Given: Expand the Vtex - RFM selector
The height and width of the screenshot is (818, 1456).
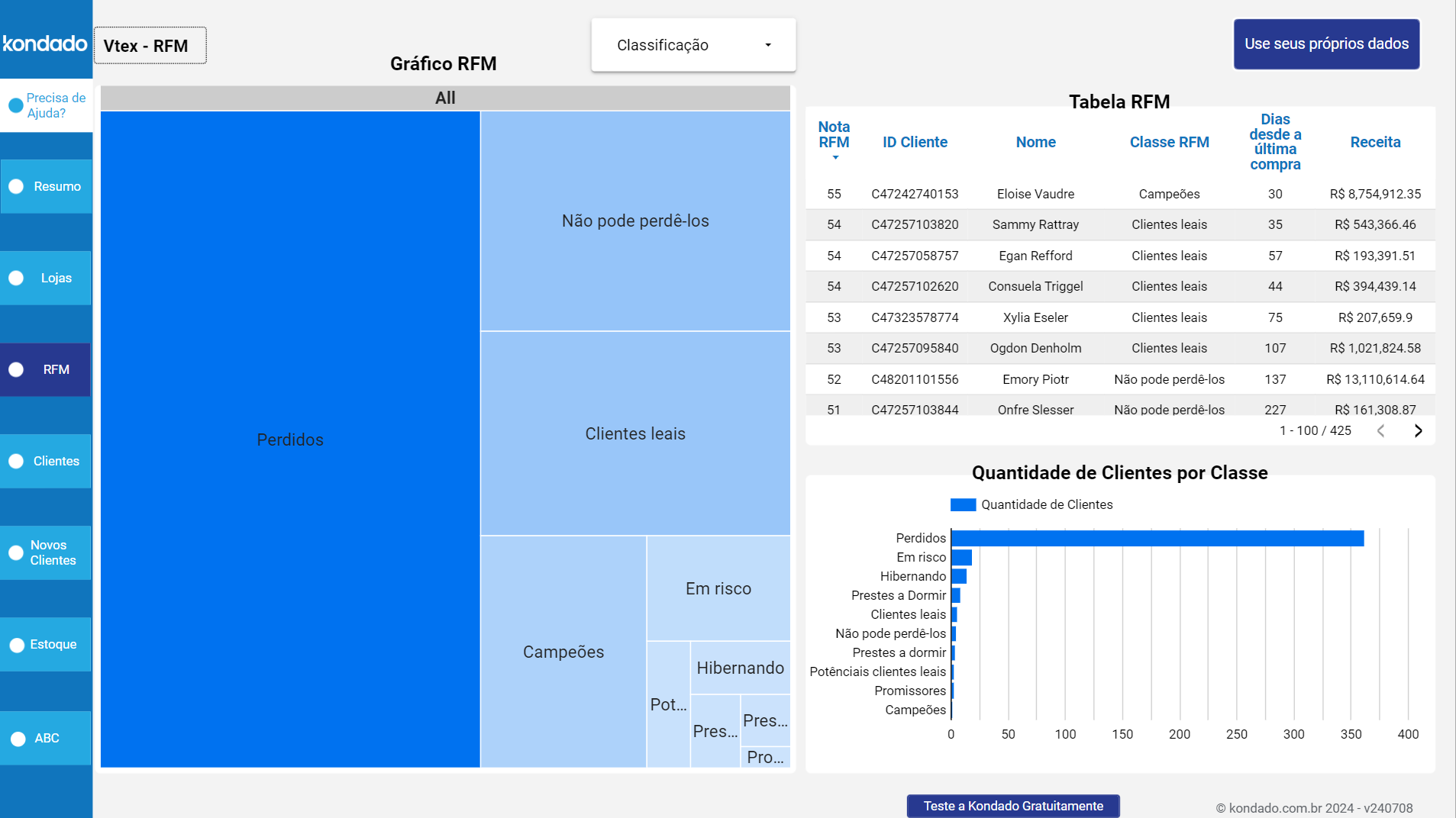Looking at the screenshot, I should coord(150,45).
